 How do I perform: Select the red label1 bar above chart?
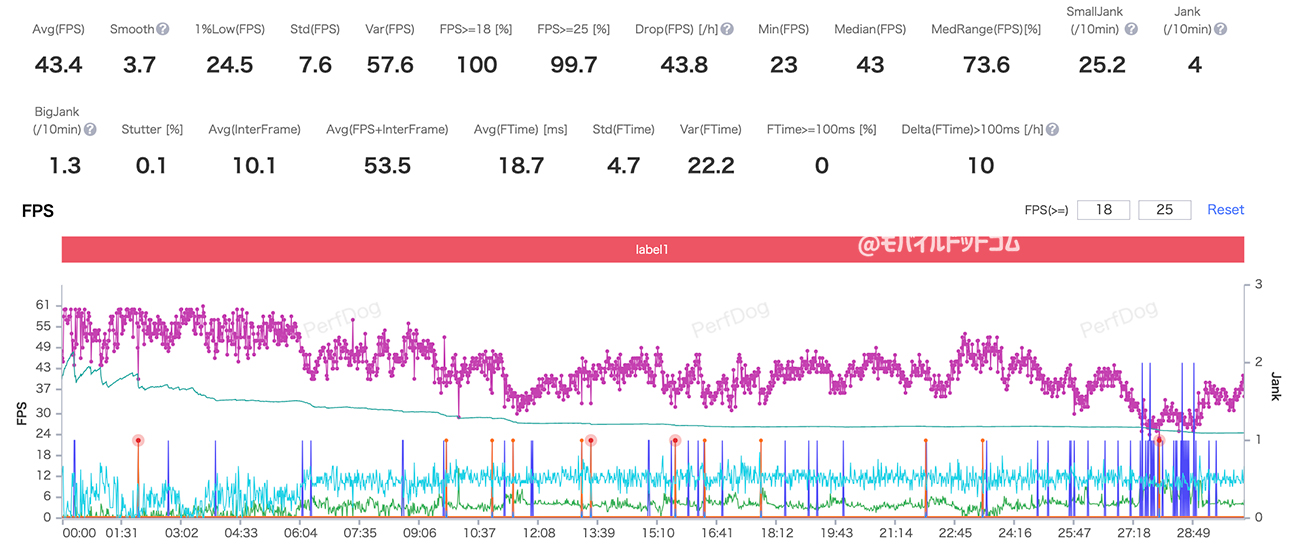[x=652, y=250]
